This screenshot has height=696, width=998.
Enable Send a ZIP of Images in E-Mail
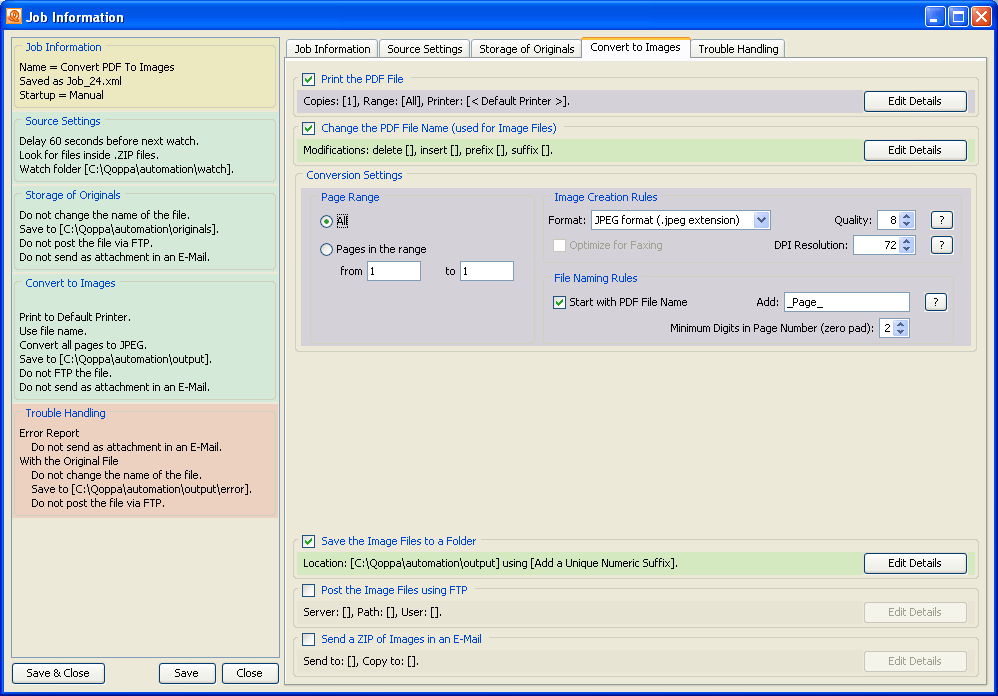(x=309, y=639)
